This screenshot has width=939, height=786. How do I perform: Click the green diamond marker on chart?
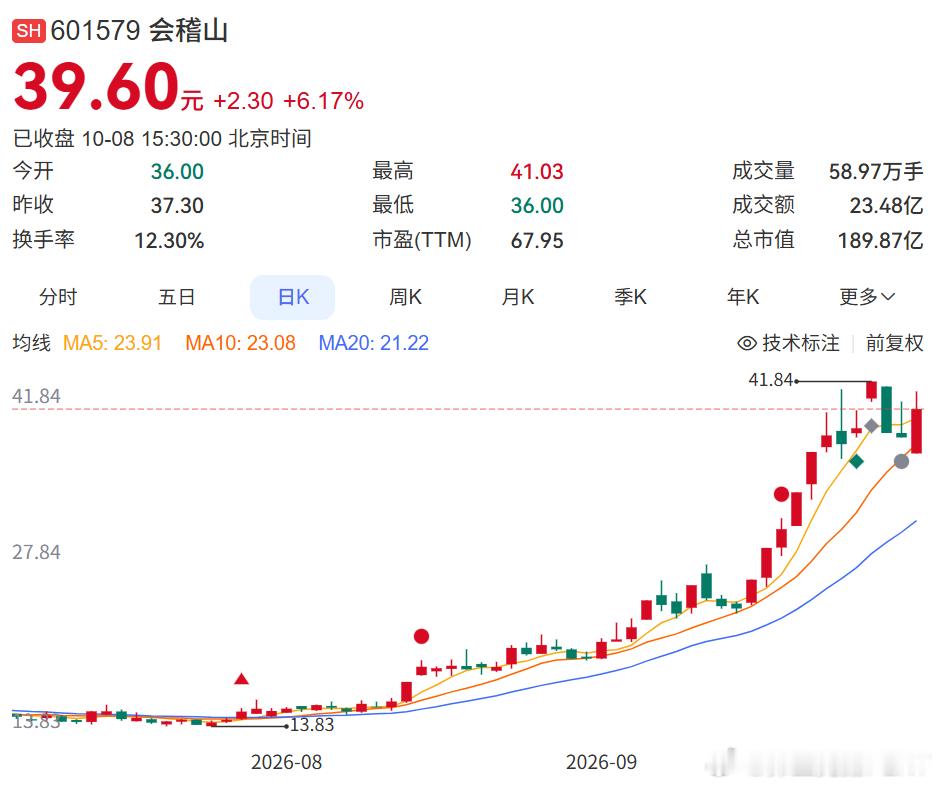(856, 462)
